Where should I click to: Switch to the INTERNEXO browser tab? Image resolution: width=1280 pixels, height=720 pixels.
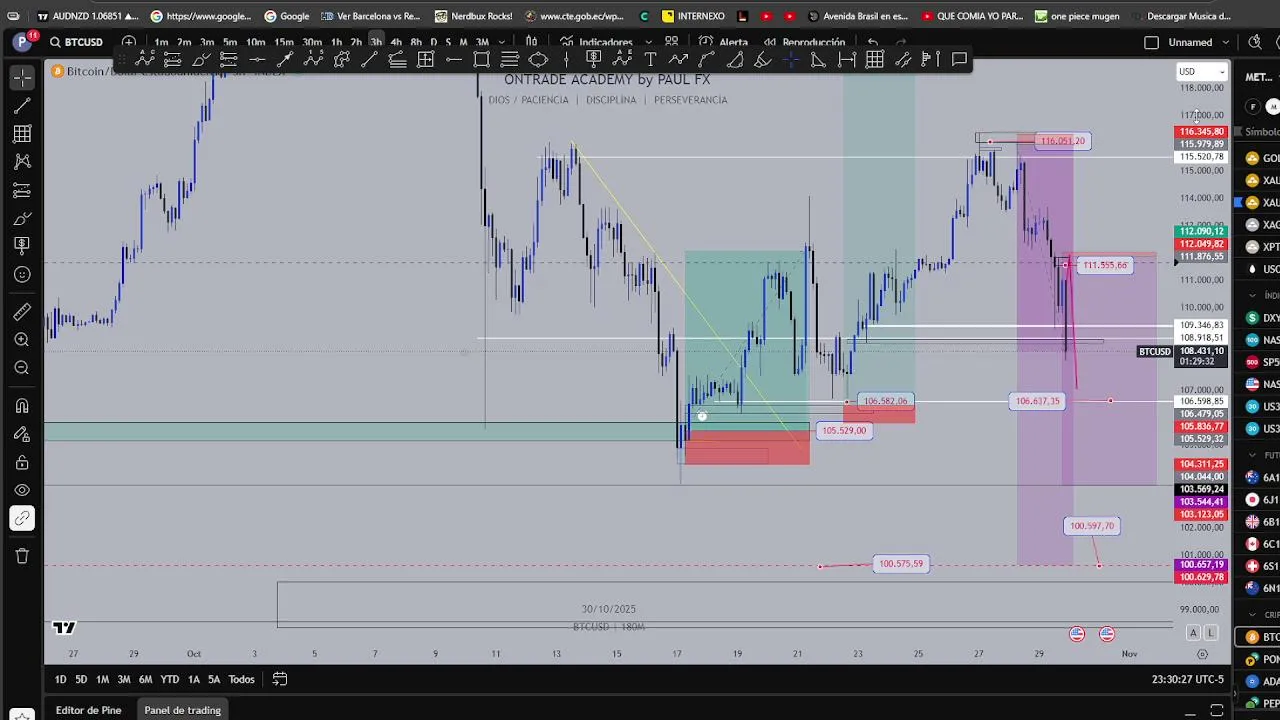(692, 16)
